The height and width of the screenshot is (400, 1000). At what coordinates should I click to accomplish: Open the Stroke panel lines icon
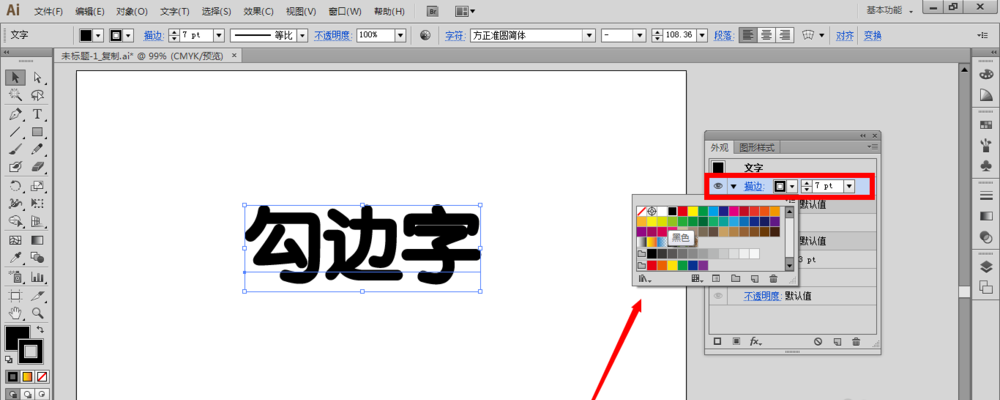pos(985,196)
